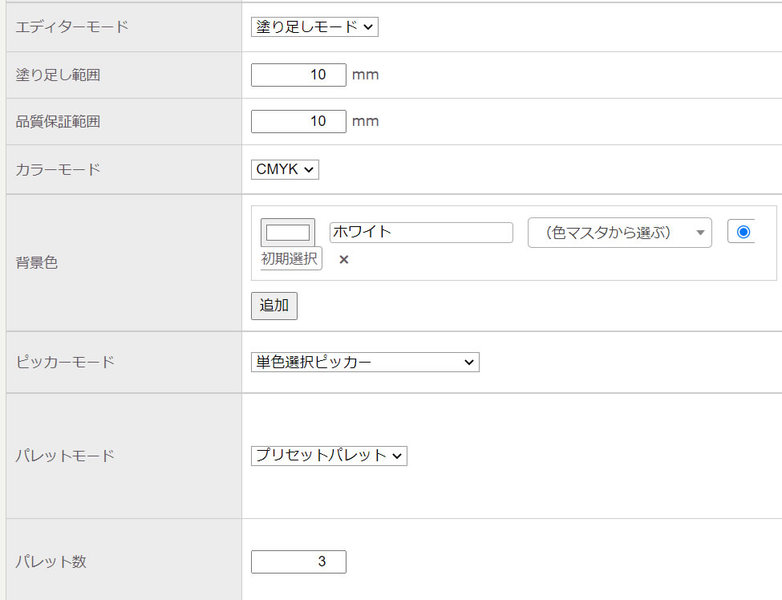Expand the 単色選択ピッカー dropdown
782x600 pixels.
[x=365, y=362]
